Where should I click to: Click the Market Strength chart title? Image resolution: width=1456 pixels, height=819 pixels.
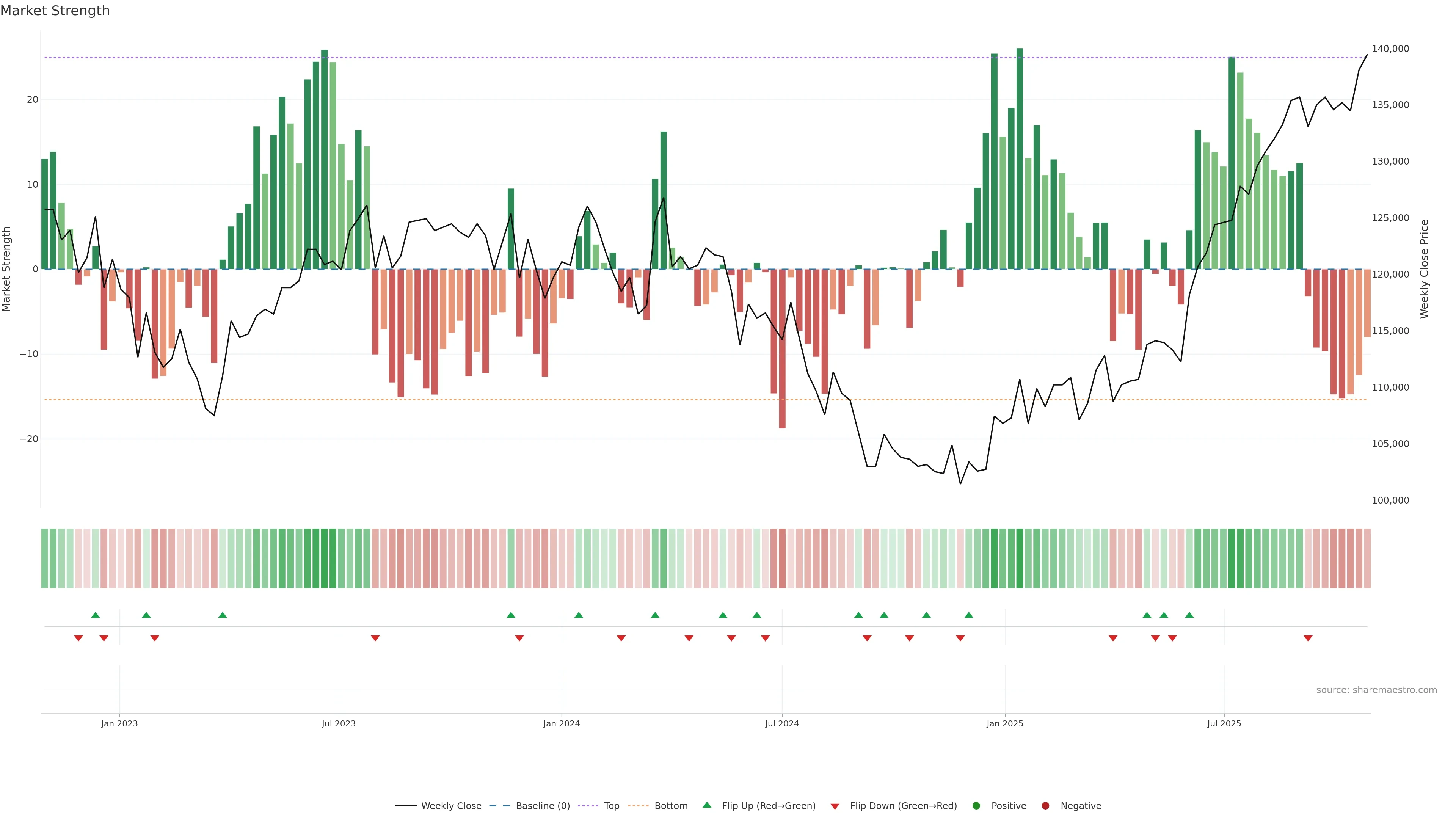(x=55, y=11)
